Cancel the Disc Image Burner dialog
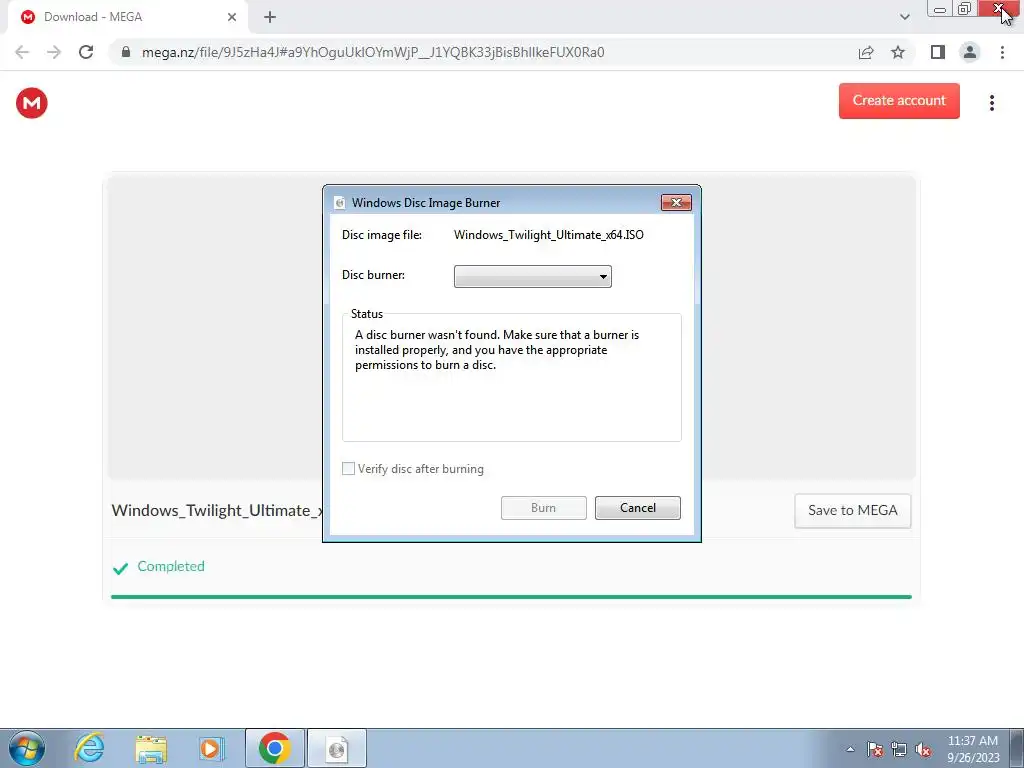Viewport: 1024px width, 768px height. 637,508
